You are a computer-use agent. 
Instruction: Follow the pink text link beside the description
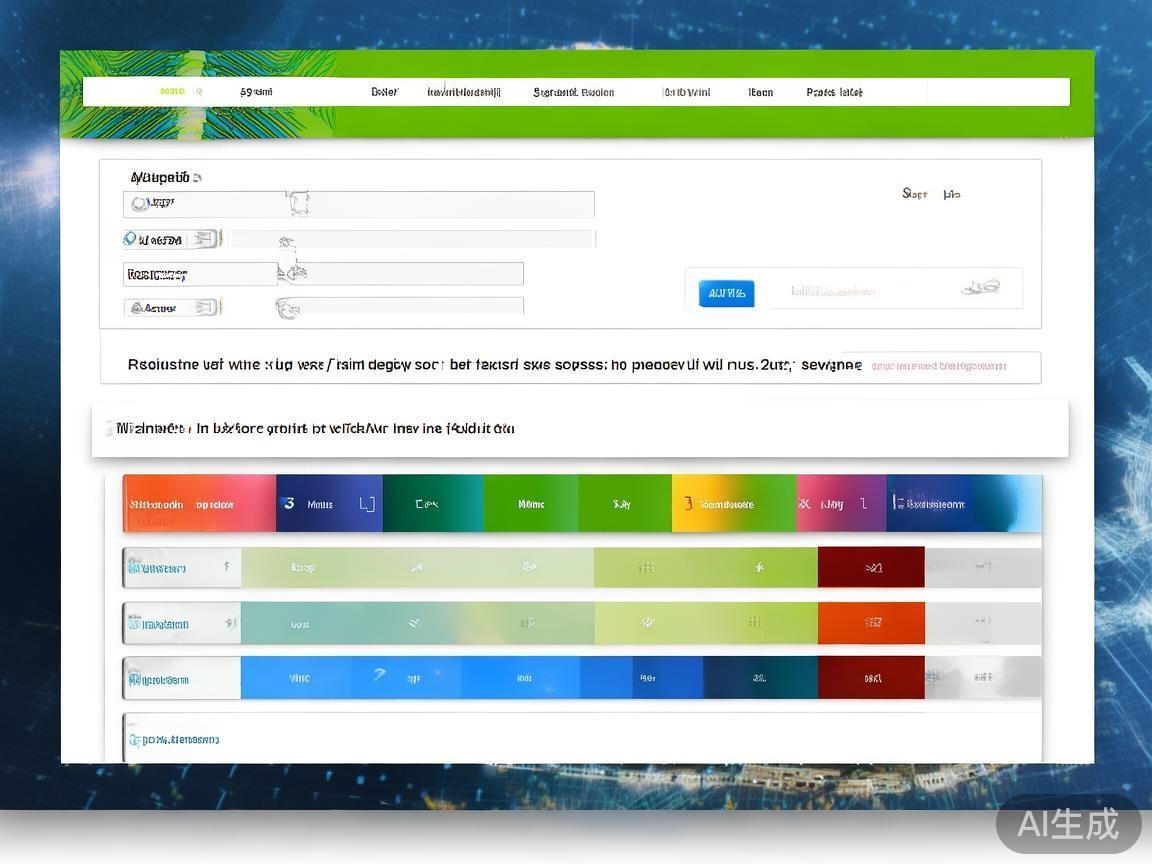pos(938,366)
